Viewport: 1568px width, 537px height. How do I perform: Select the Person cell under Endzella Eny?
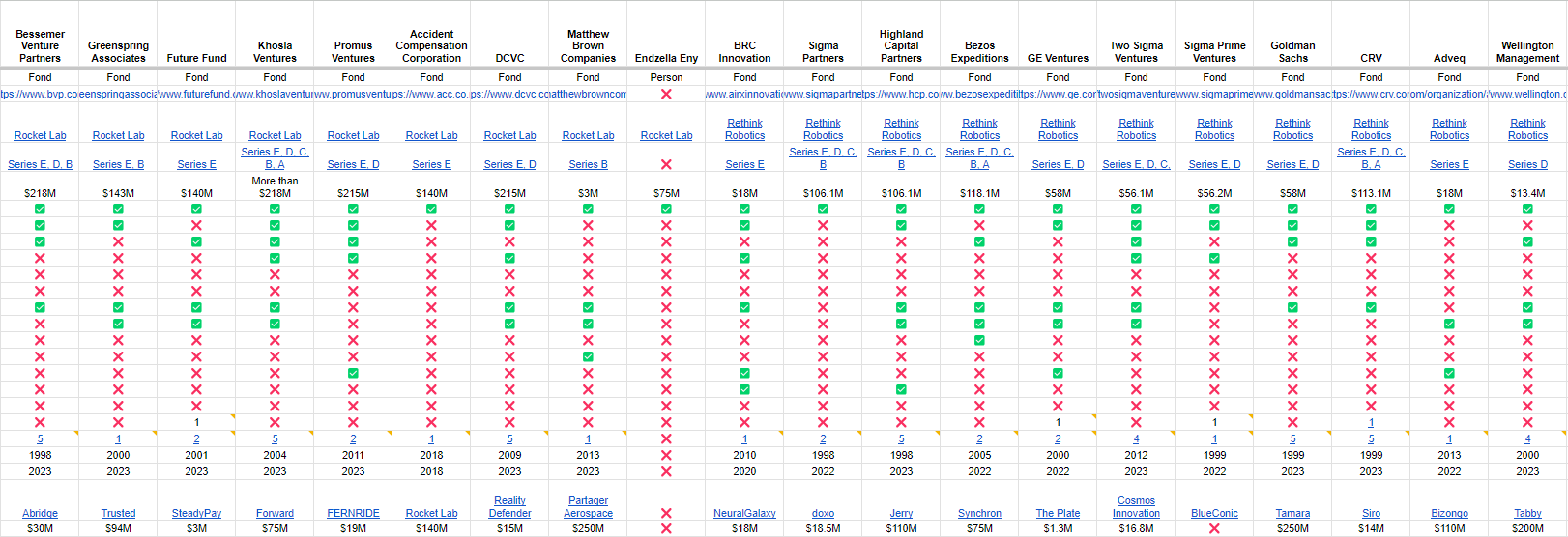tap(666, 77)
